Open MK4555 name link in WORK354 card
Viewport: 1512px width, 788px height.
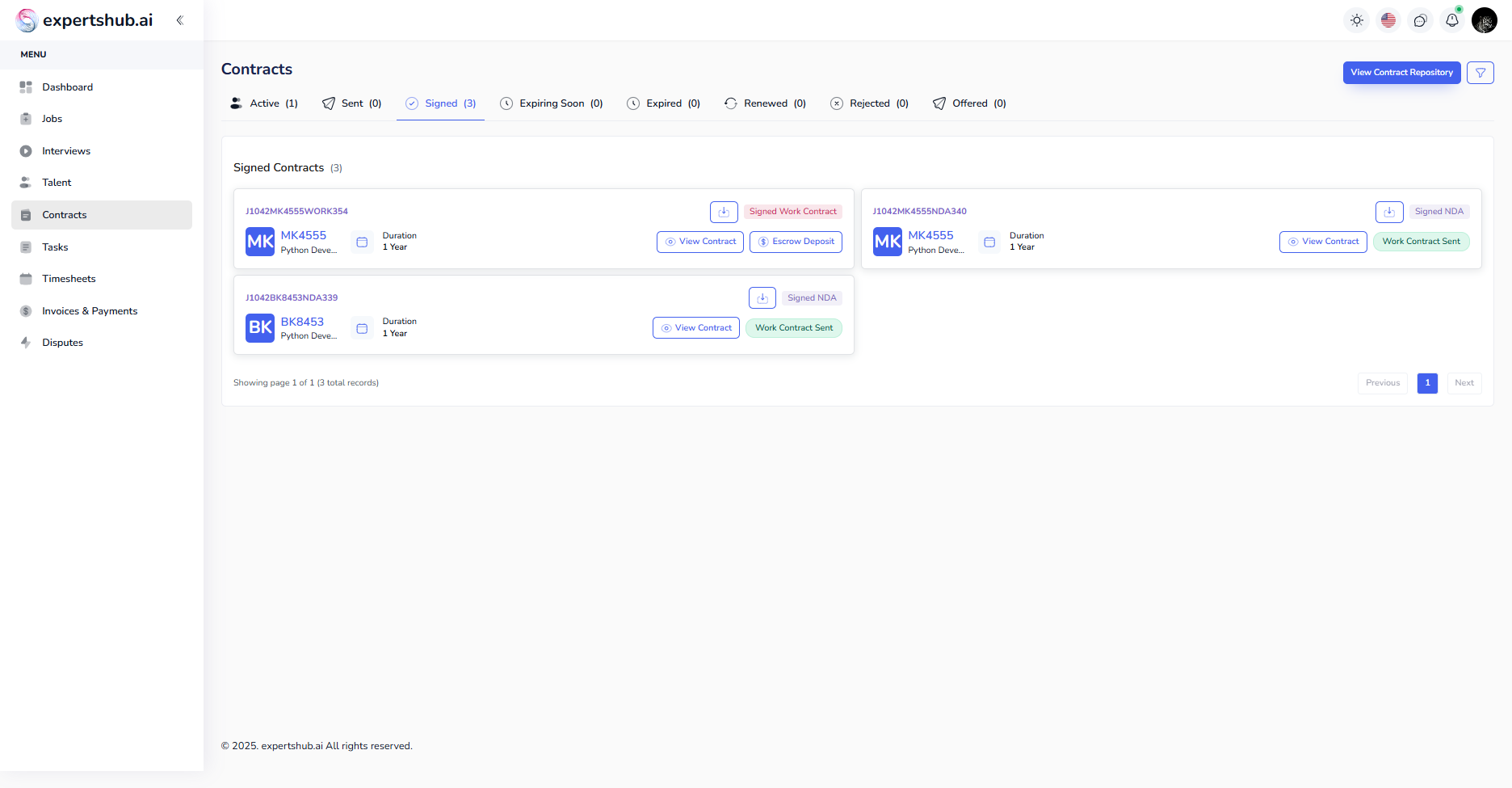pos(304,235)
